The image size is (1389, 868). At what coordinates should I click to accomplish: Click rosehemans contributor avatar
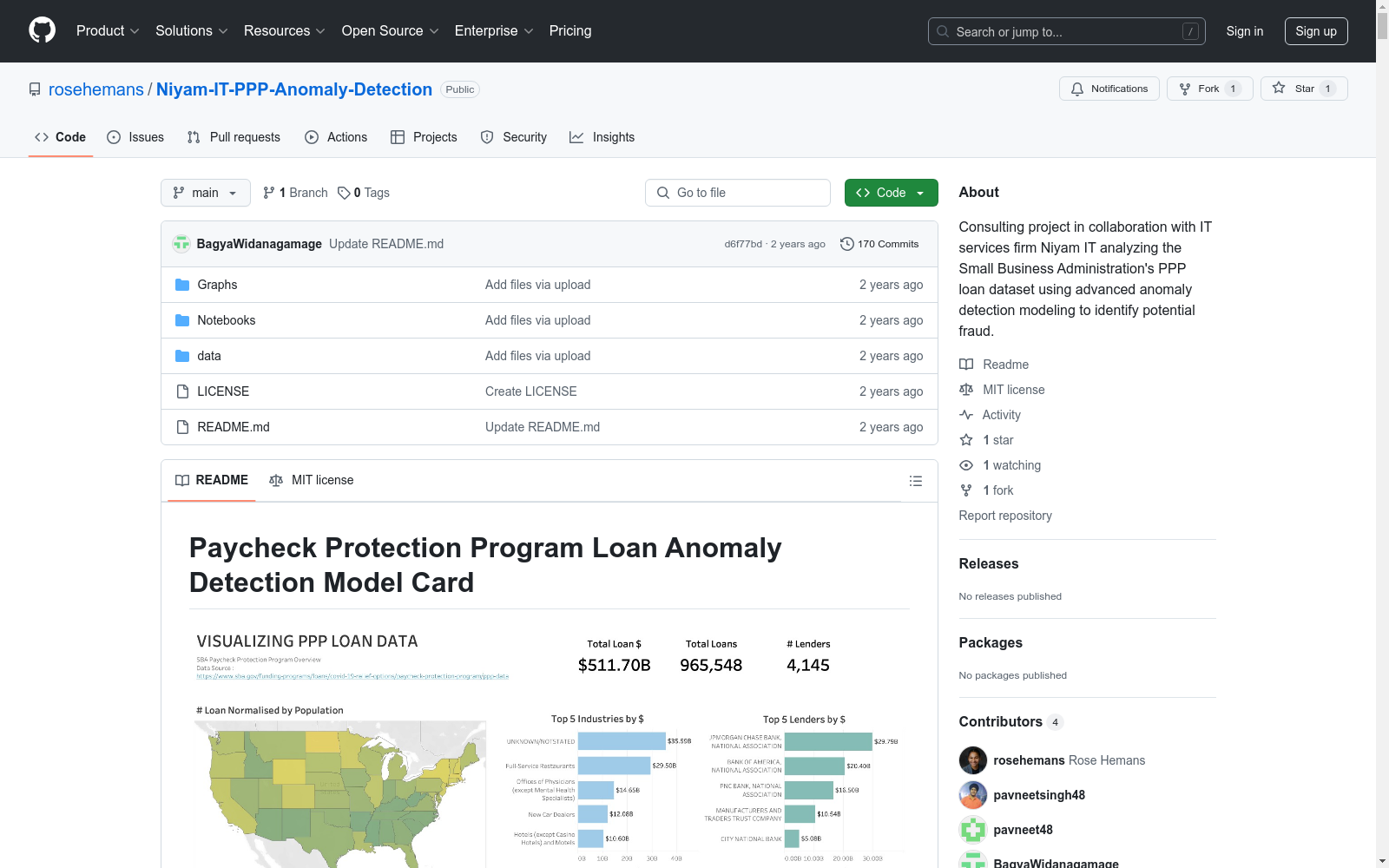pyautogui.click(x=973, y=760)
